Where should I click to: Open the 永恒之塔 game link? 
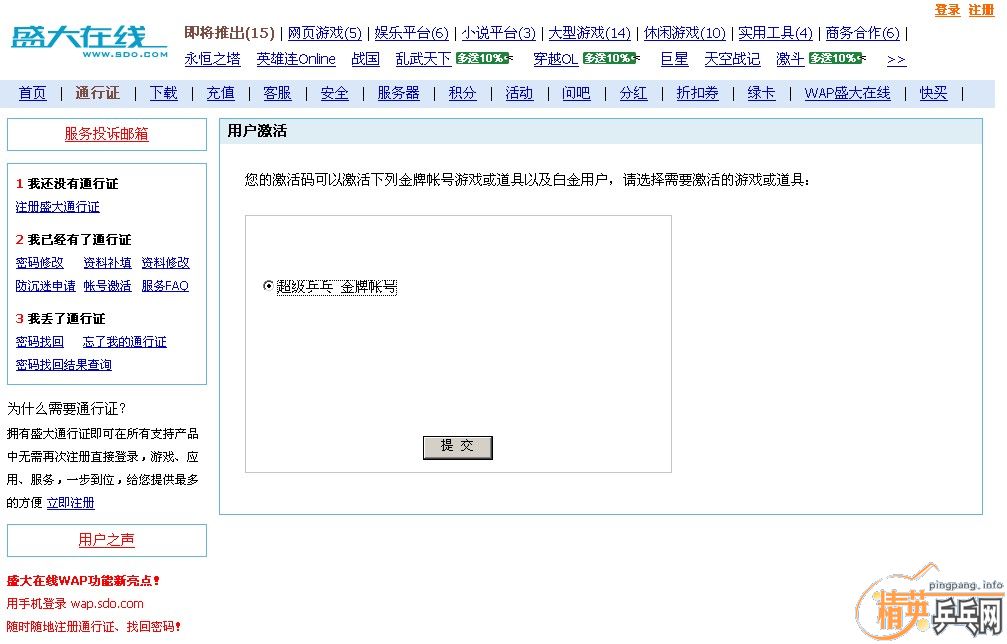(x=213, y=59)
